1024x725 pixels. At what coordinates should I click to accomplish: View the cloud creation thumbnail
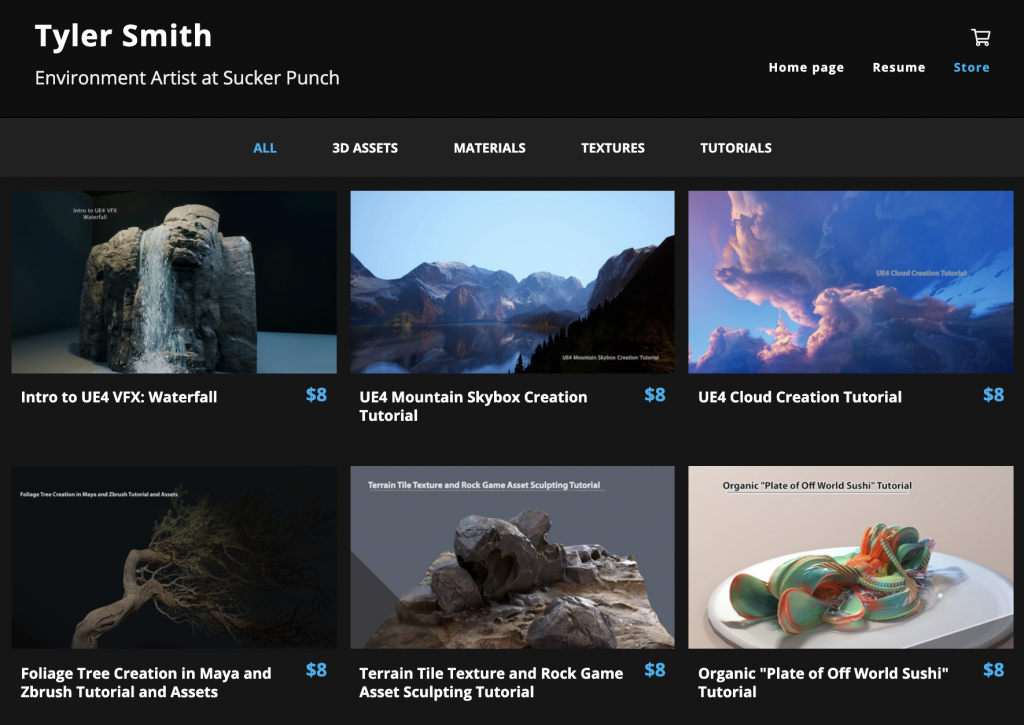[850, 282]
